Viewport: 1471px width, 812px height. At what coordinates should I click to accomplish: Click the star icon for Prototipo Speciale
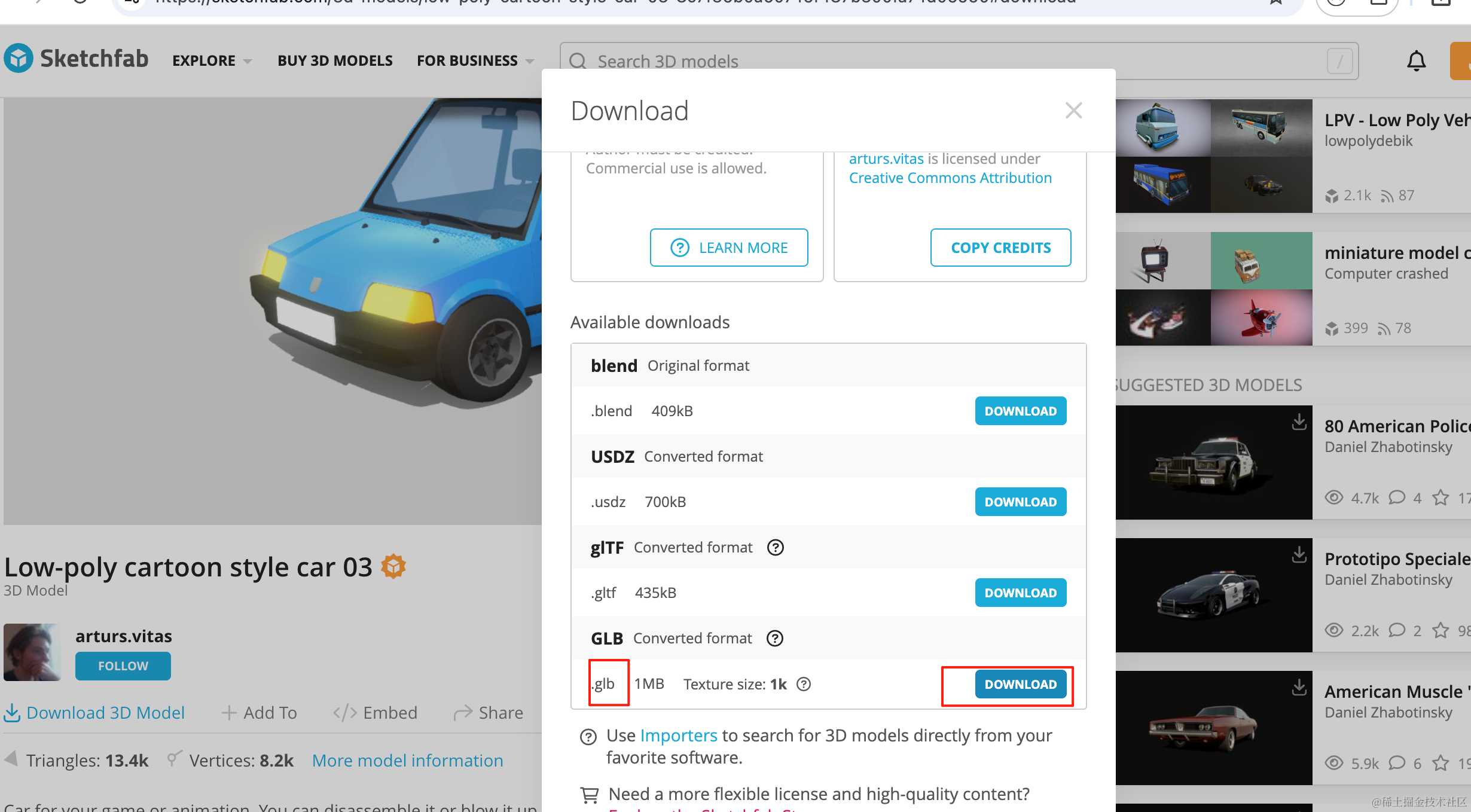tap(1441, 630)
